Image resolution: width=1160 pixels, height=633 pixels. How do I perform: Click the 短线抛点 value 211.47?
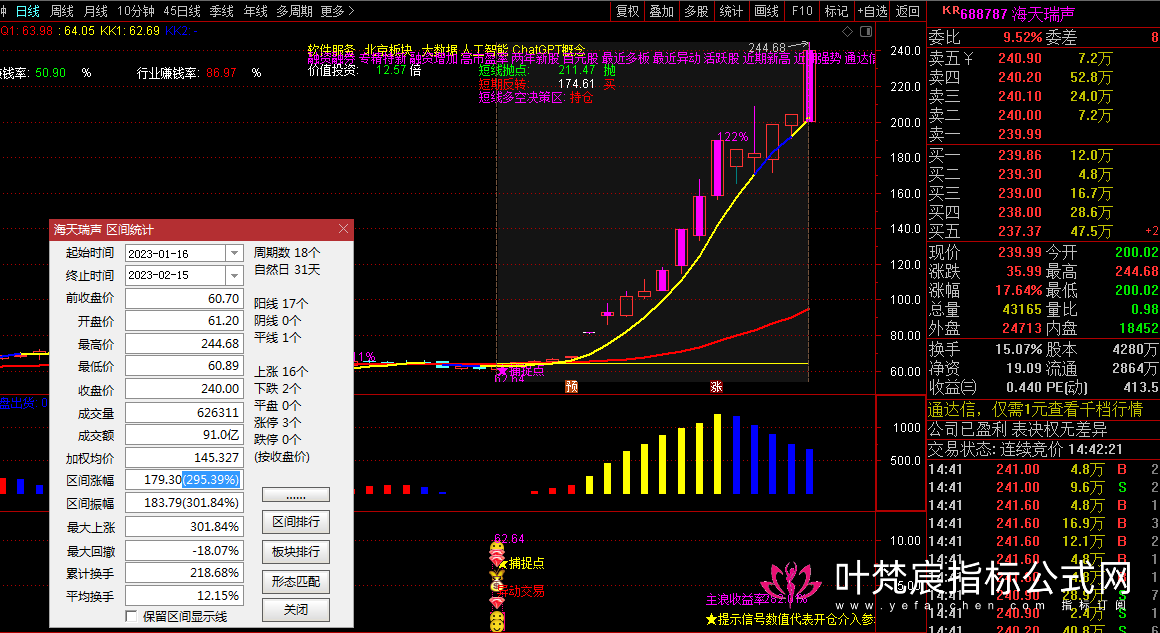tap(577, 70)
